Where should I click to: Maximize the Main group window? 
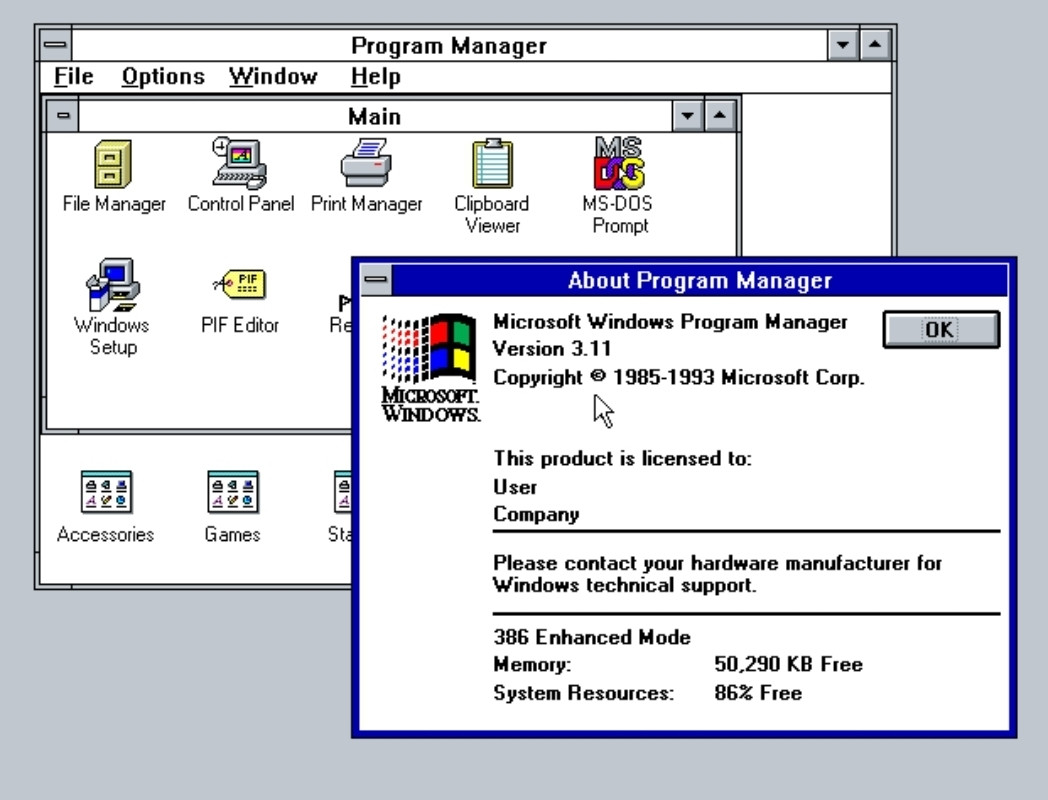pyautogui.click(x=720, y=116)
